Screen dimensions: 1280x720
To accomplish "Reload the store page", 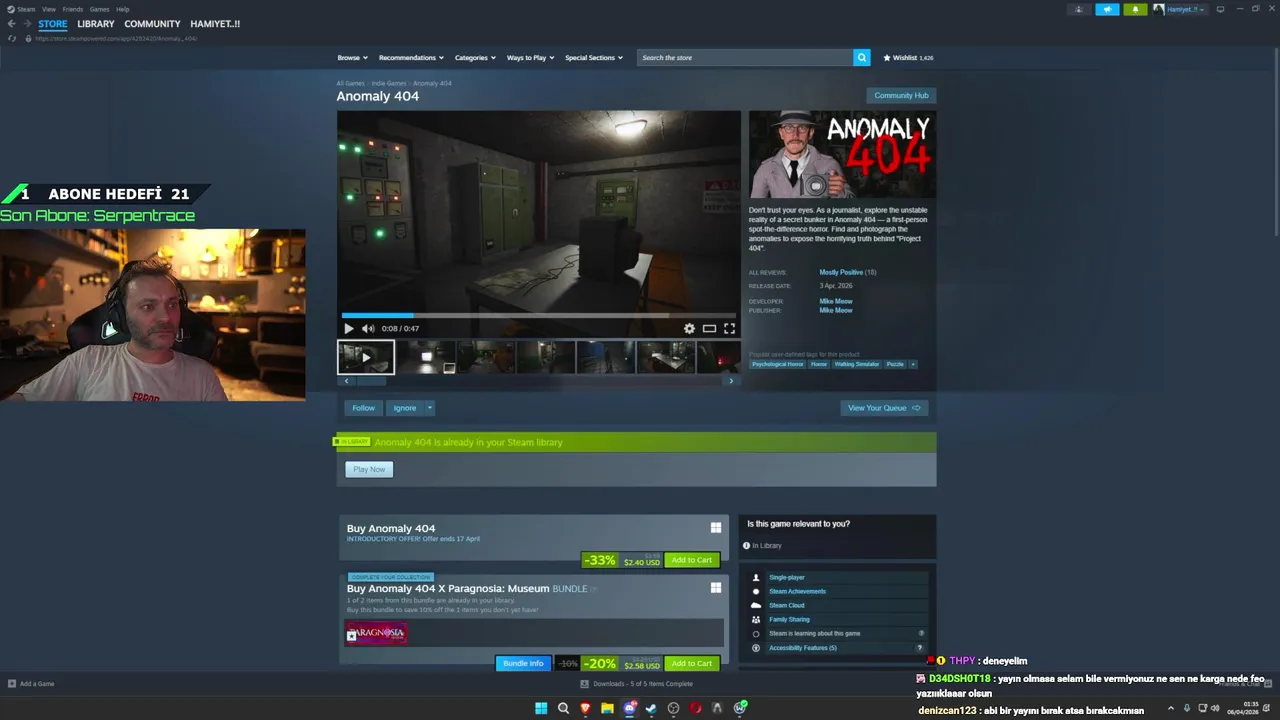I will 12,38.
